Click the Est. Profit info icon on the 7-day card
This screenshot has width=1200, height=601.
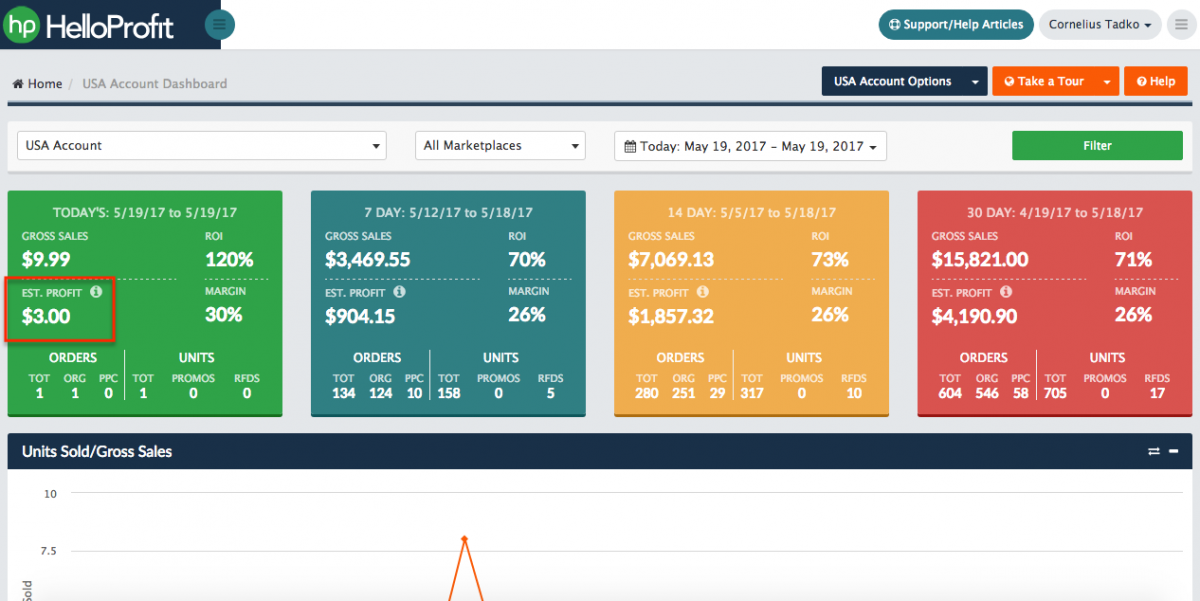(x=400, y=291)
